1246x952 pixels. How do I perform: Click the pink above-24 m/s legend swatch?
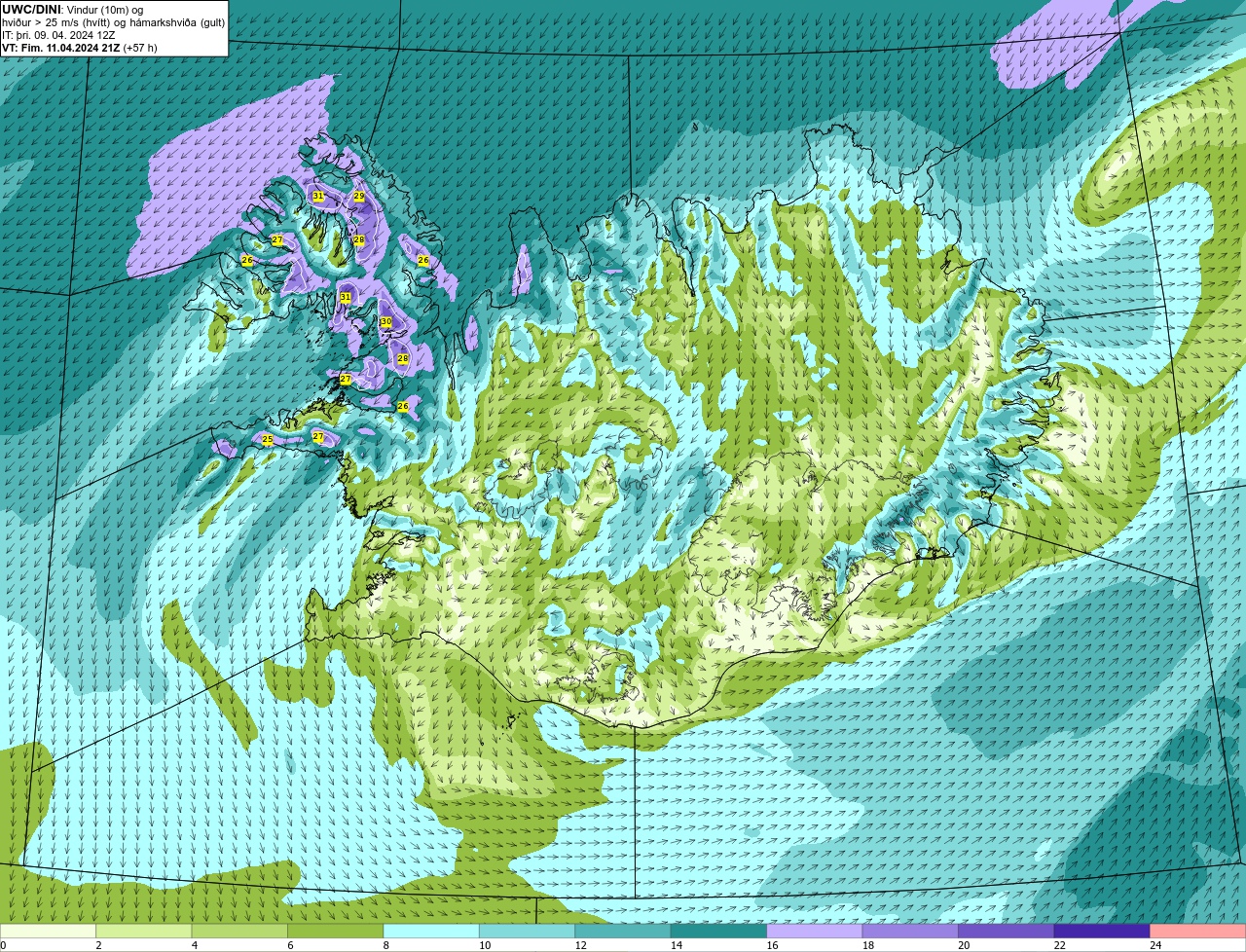tap(1198, 931)
